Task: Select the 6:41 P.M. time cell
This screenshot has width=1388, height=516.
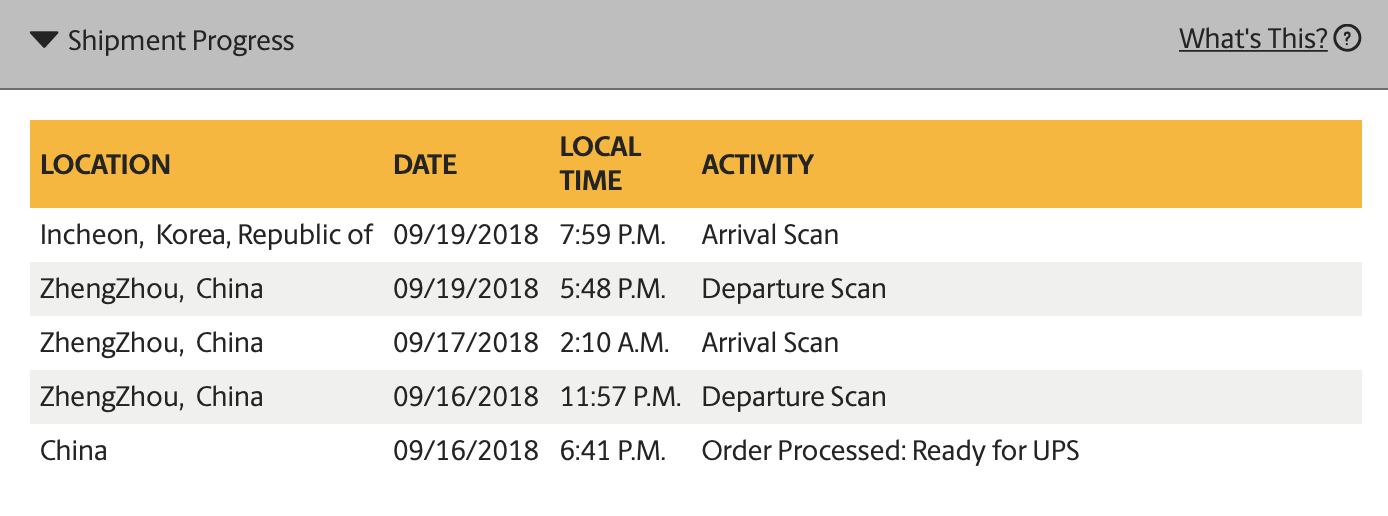Action: [x=612, y=451]
